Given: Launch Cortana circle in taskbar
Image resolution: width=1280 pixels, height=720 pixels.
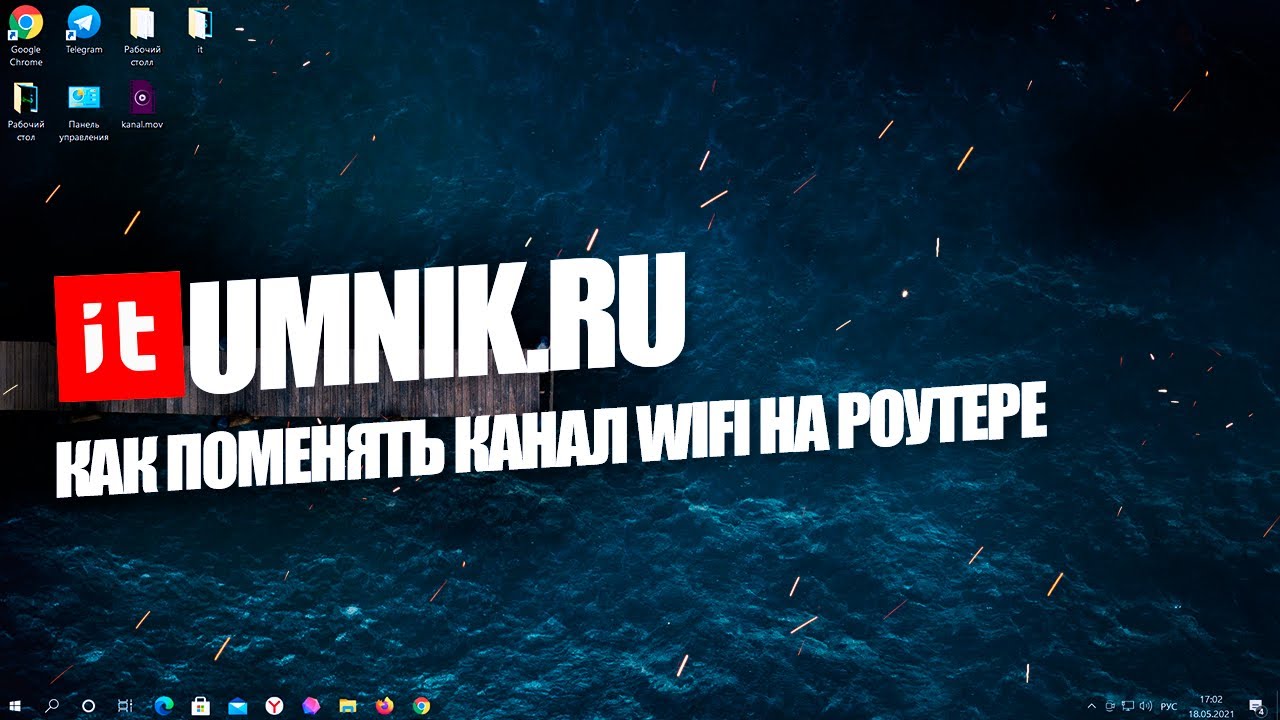Looking at the screenshot, I should (x=88, y=706).
